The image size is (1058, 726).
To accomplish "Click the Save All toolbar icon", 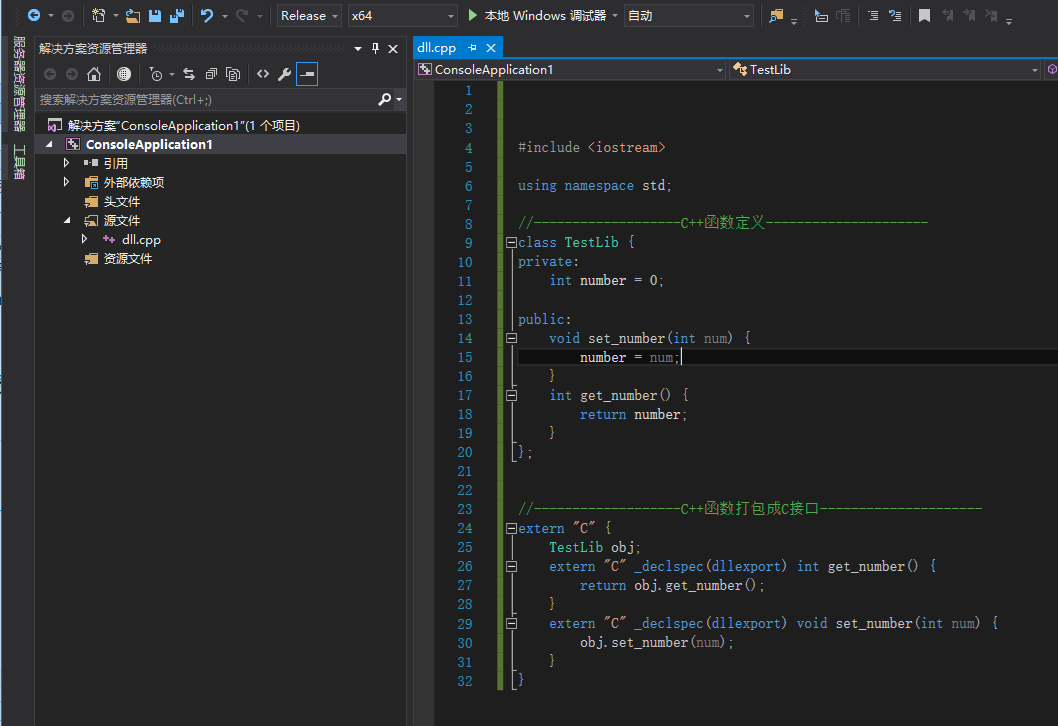I will 176,16.
